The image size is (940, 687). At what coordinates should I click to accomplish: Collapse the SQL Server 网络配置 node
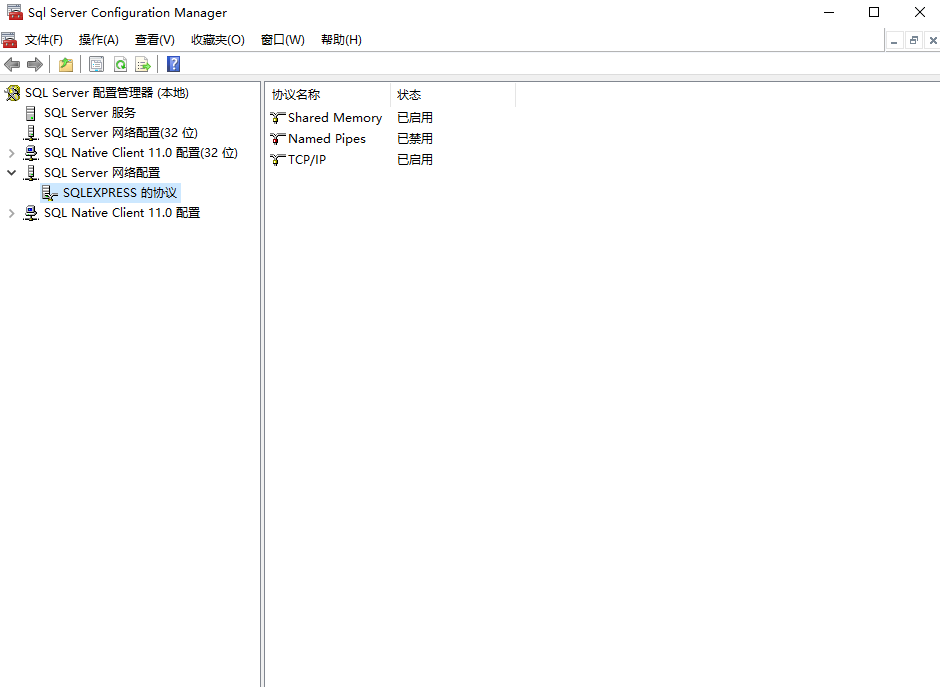(10, 172)
